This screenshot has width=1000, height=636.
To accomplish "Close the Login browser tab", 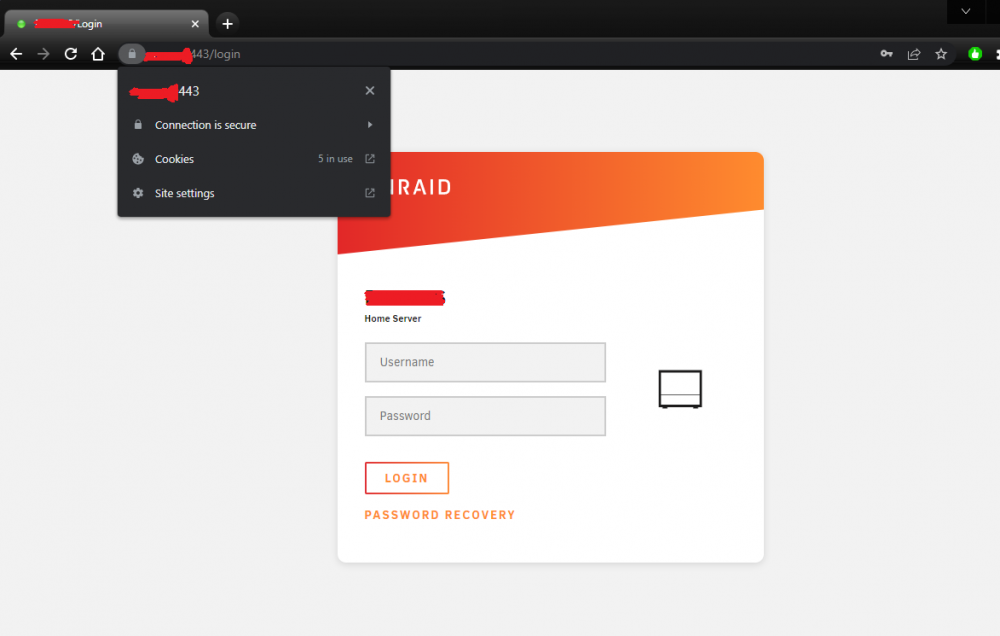I will tap(195, 24).
